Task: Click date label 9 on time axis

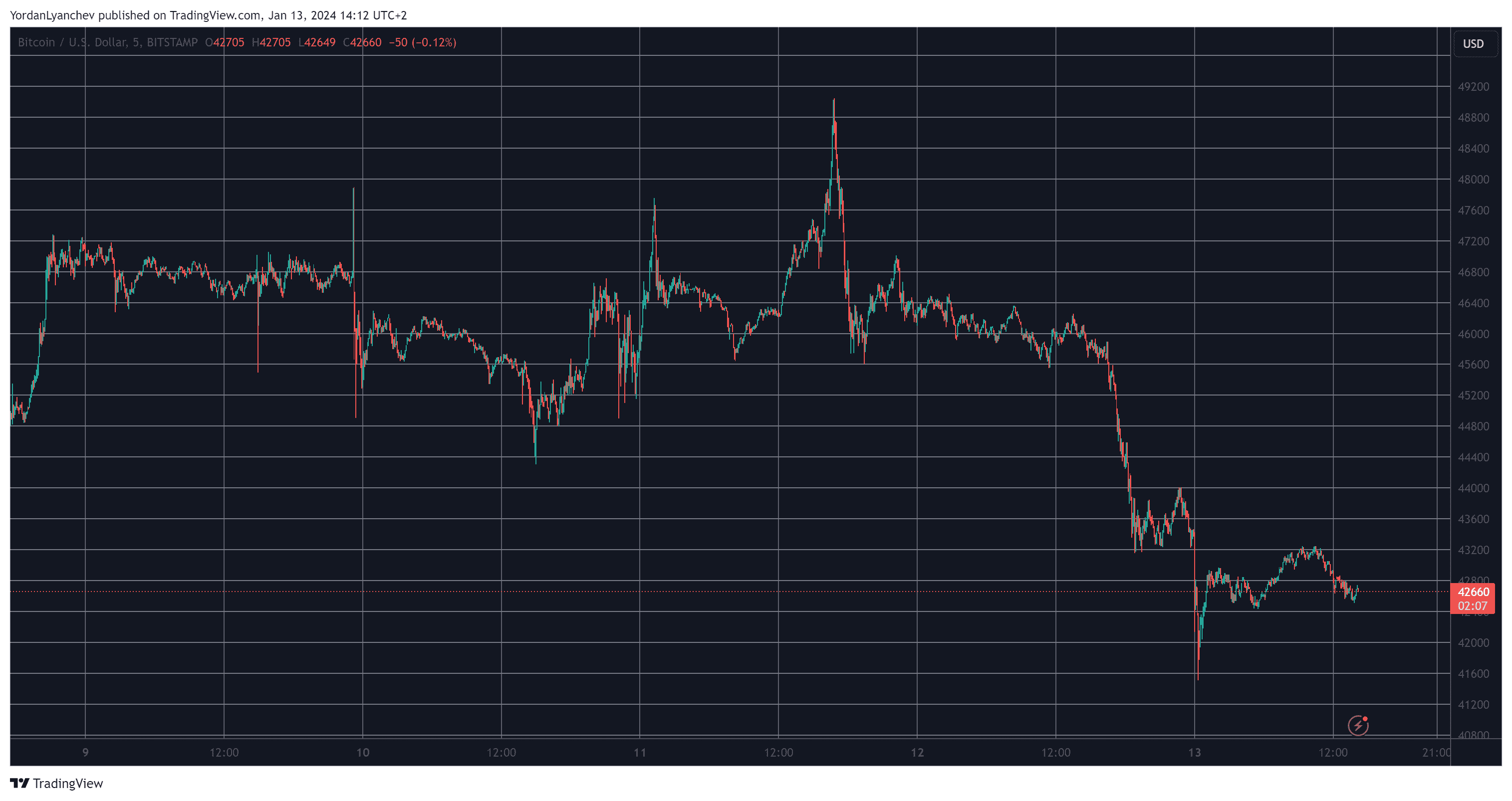Action: coord(86,752)
